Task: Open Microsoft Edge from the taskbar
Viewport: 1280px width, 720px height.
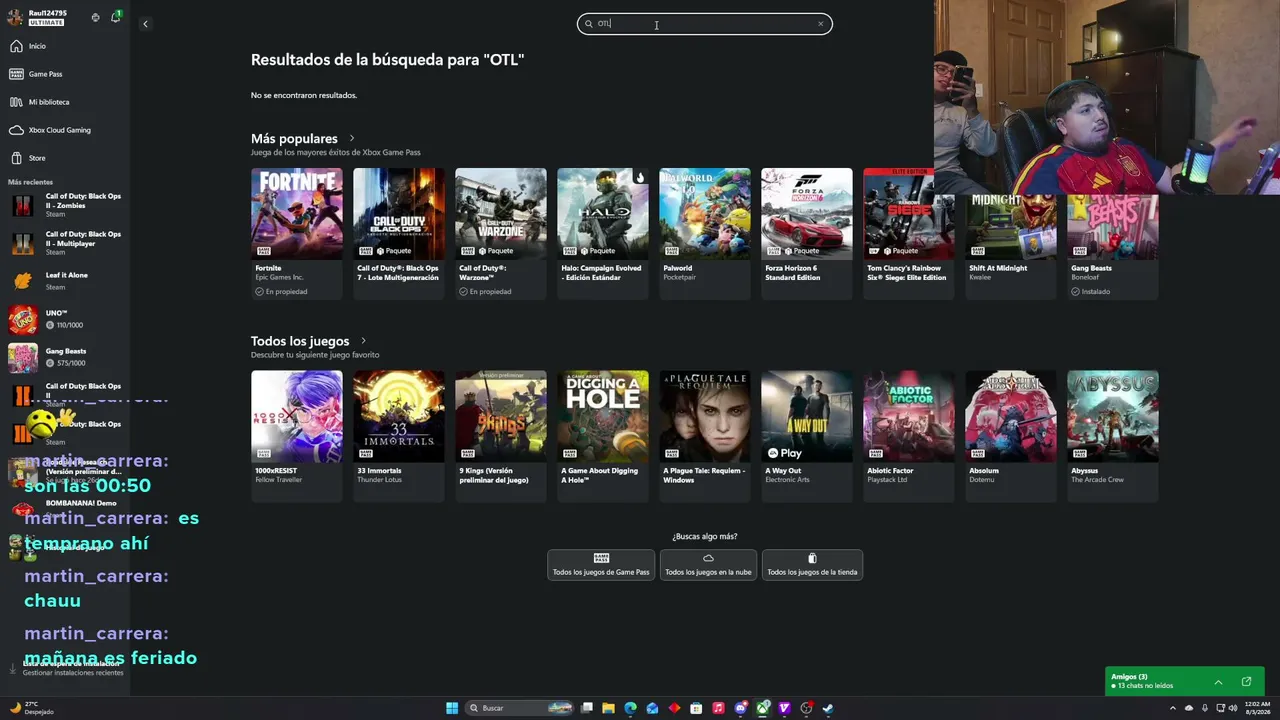Action: [x=631, y=708]
